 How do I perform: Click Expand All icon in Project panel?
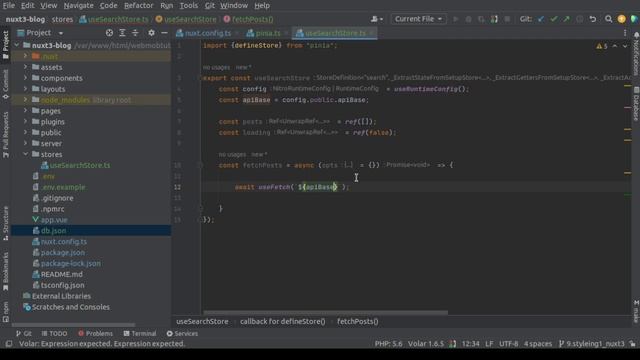pos(122,33)
